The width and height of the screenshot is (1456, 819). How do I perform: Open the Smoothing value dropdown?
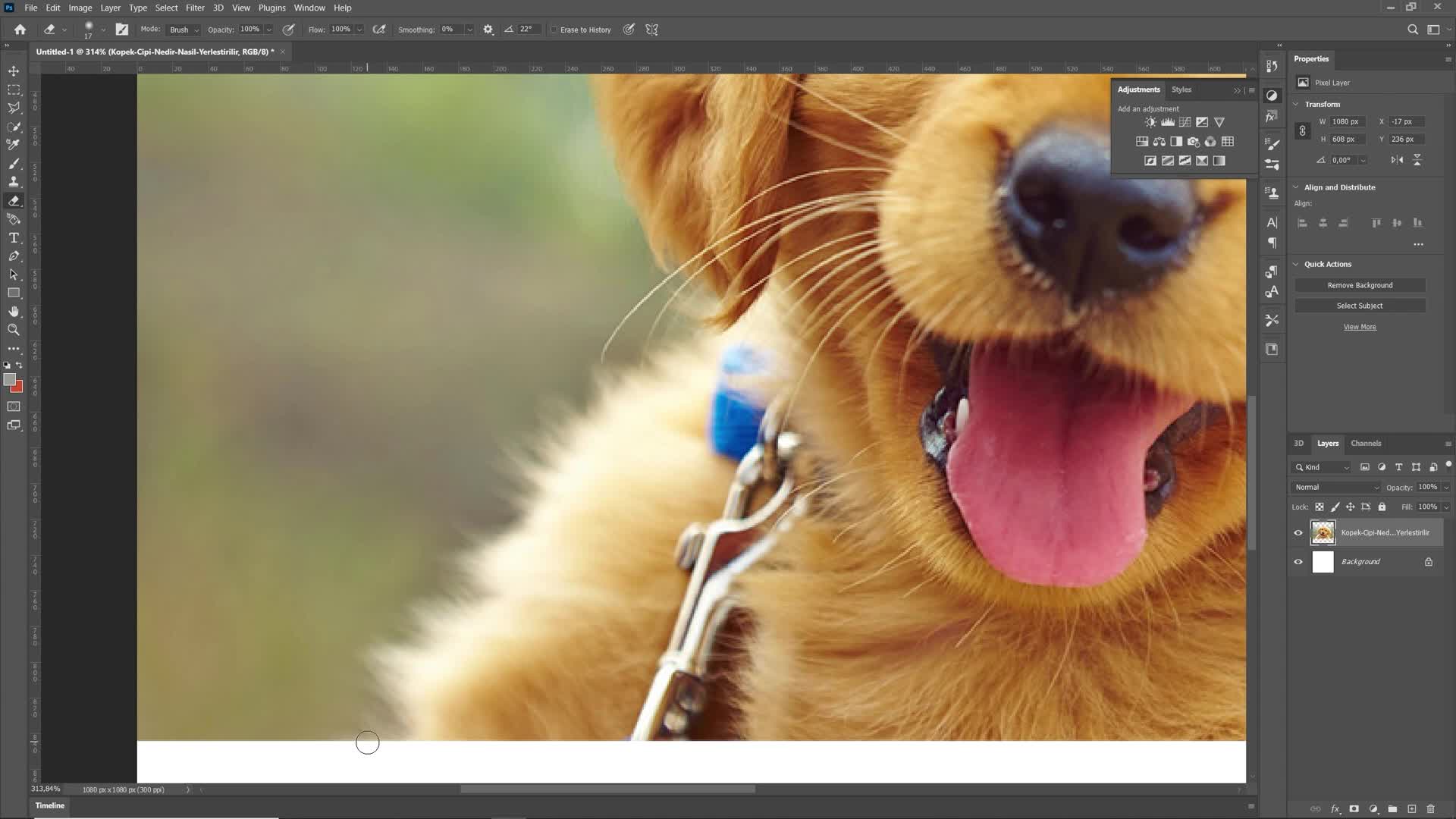469,30
